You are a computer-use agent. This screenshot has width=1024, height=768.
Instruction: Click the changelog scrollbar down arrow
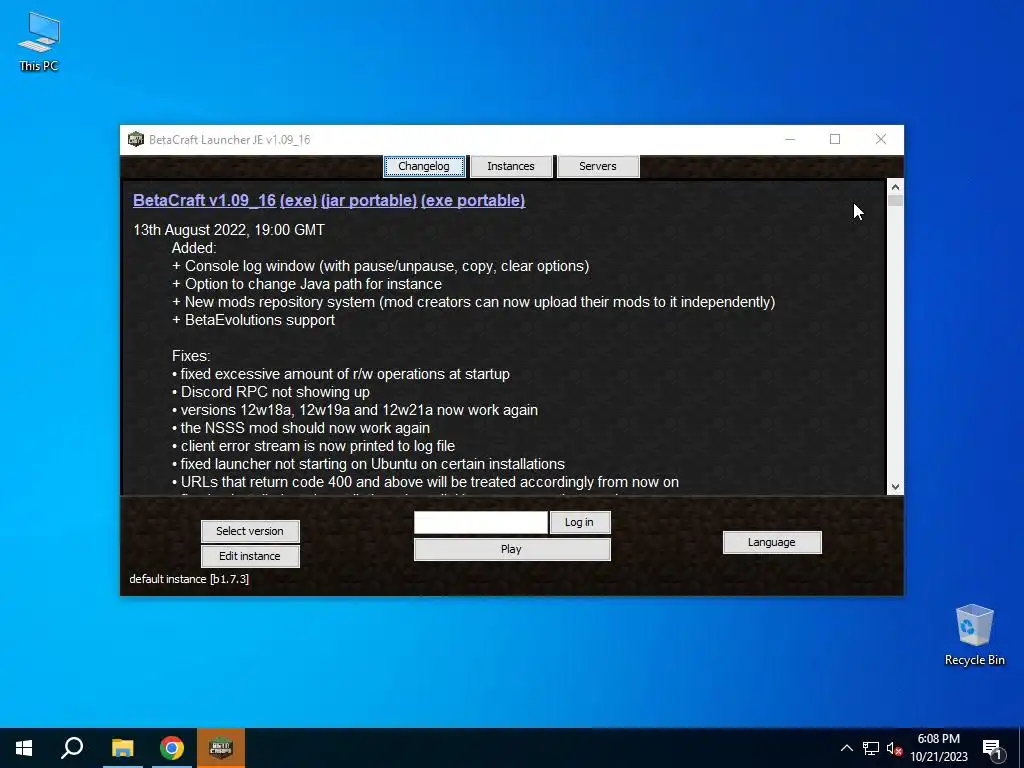pyautogui.click(x=895, y=487)
